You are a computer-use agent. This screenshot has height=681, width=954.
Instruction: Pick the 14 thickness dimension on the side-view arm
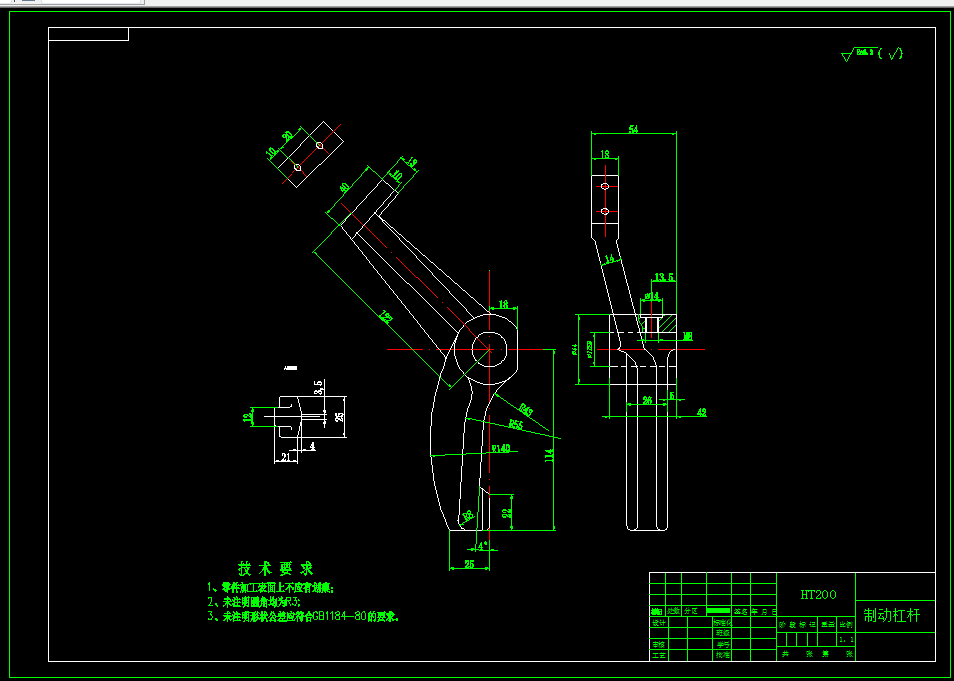tap(609, 260)
